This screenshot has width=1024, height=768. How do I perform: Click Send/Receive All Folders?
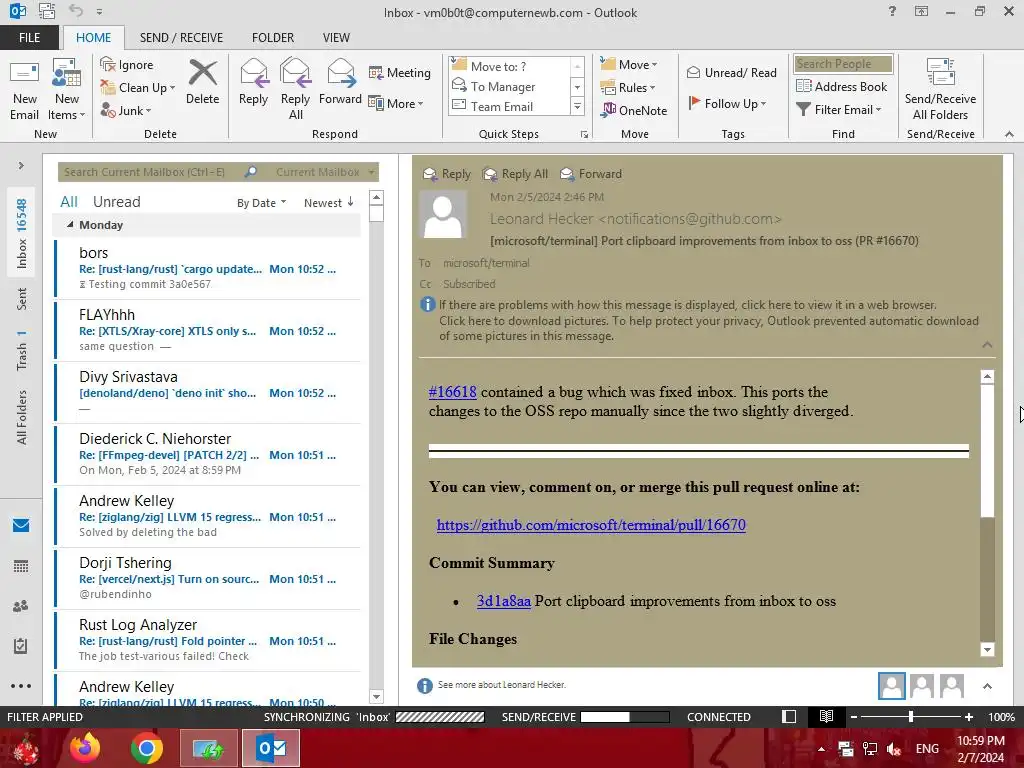coord(940,90)
